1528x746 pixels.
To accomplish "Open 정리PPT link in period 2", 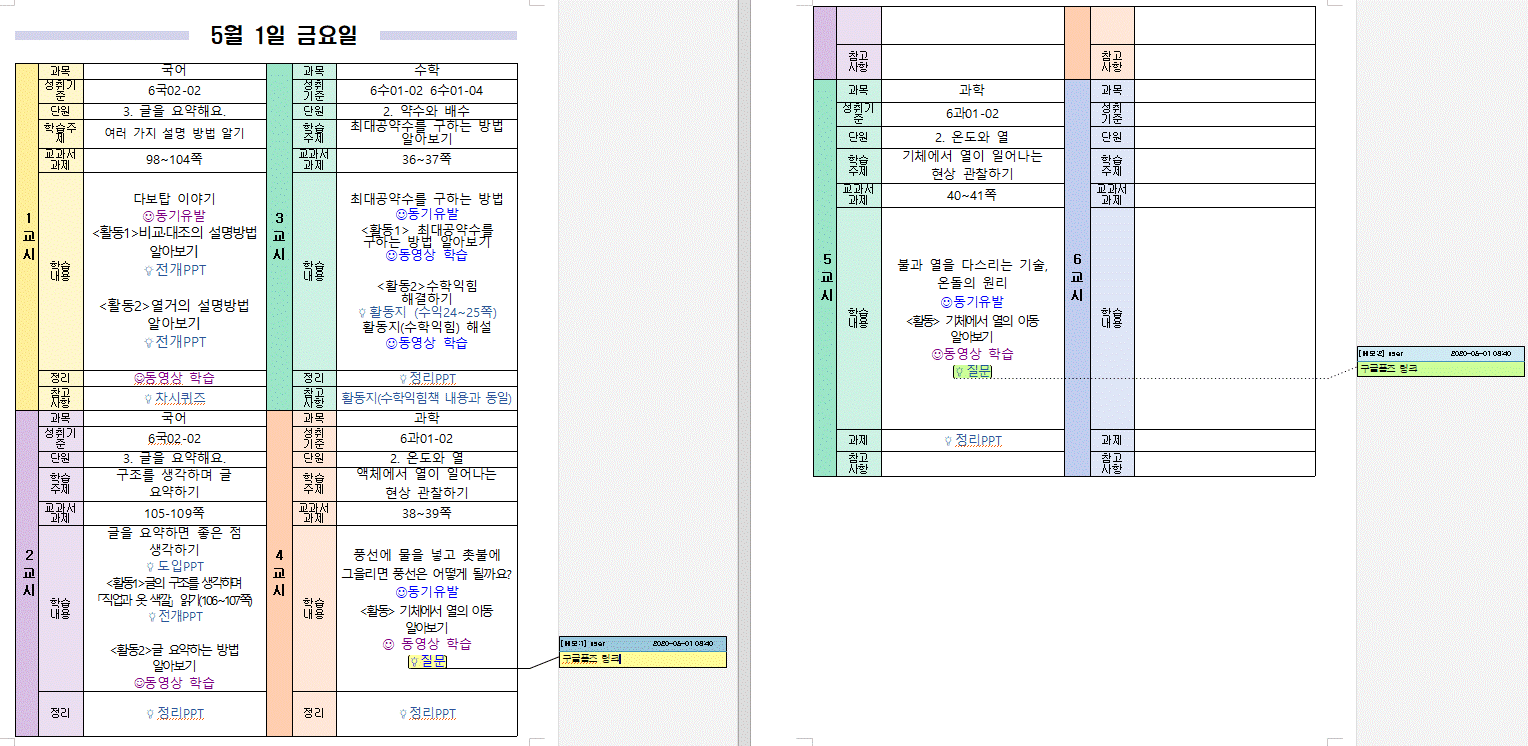I will [175, 714].
